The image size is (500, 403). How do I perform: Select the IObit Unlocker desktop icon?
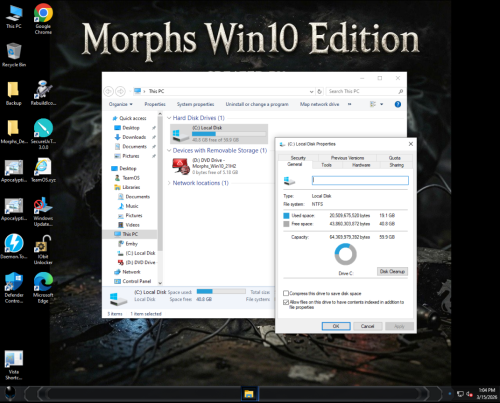43,249
